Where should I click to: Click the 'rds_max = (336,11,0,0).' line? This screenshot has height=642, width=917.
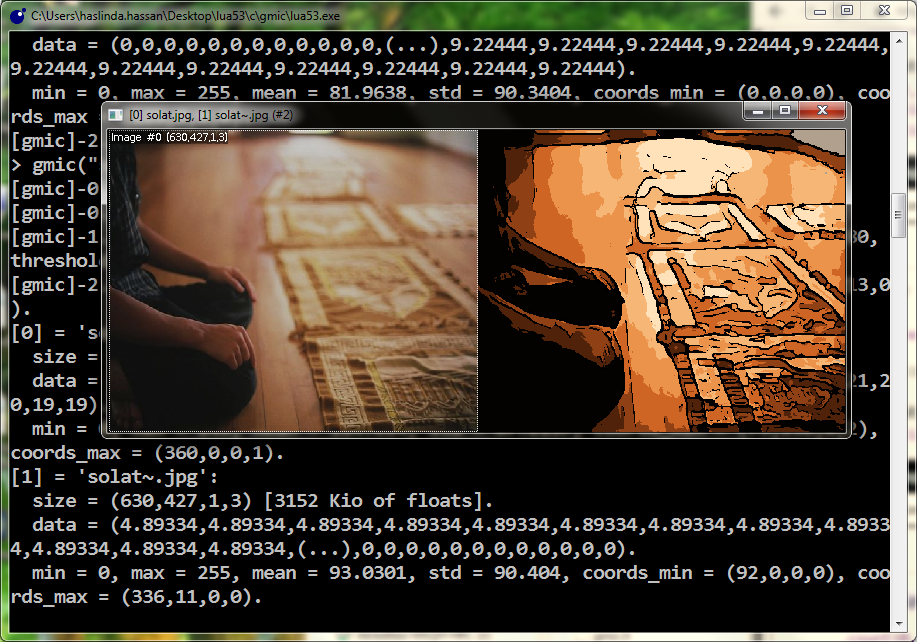pyautogui.click(x=136, y=597)
